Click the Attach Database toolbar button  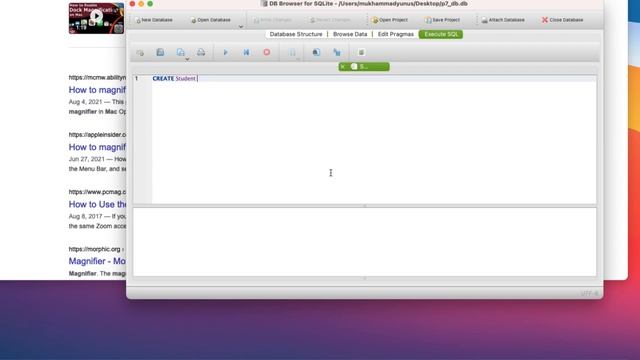click(x=503, y=20)
